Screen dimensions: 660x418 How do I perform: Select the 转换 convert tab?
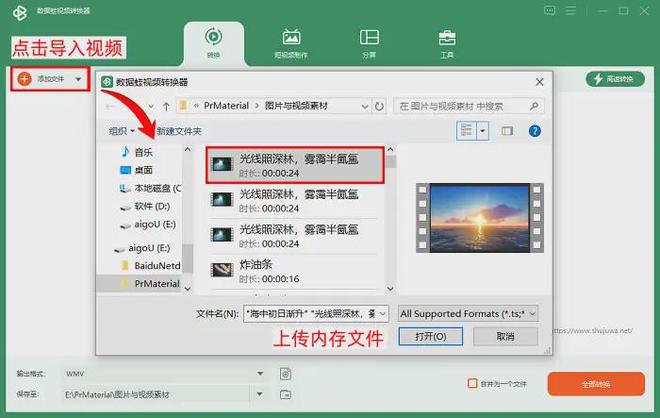[213, 42]
